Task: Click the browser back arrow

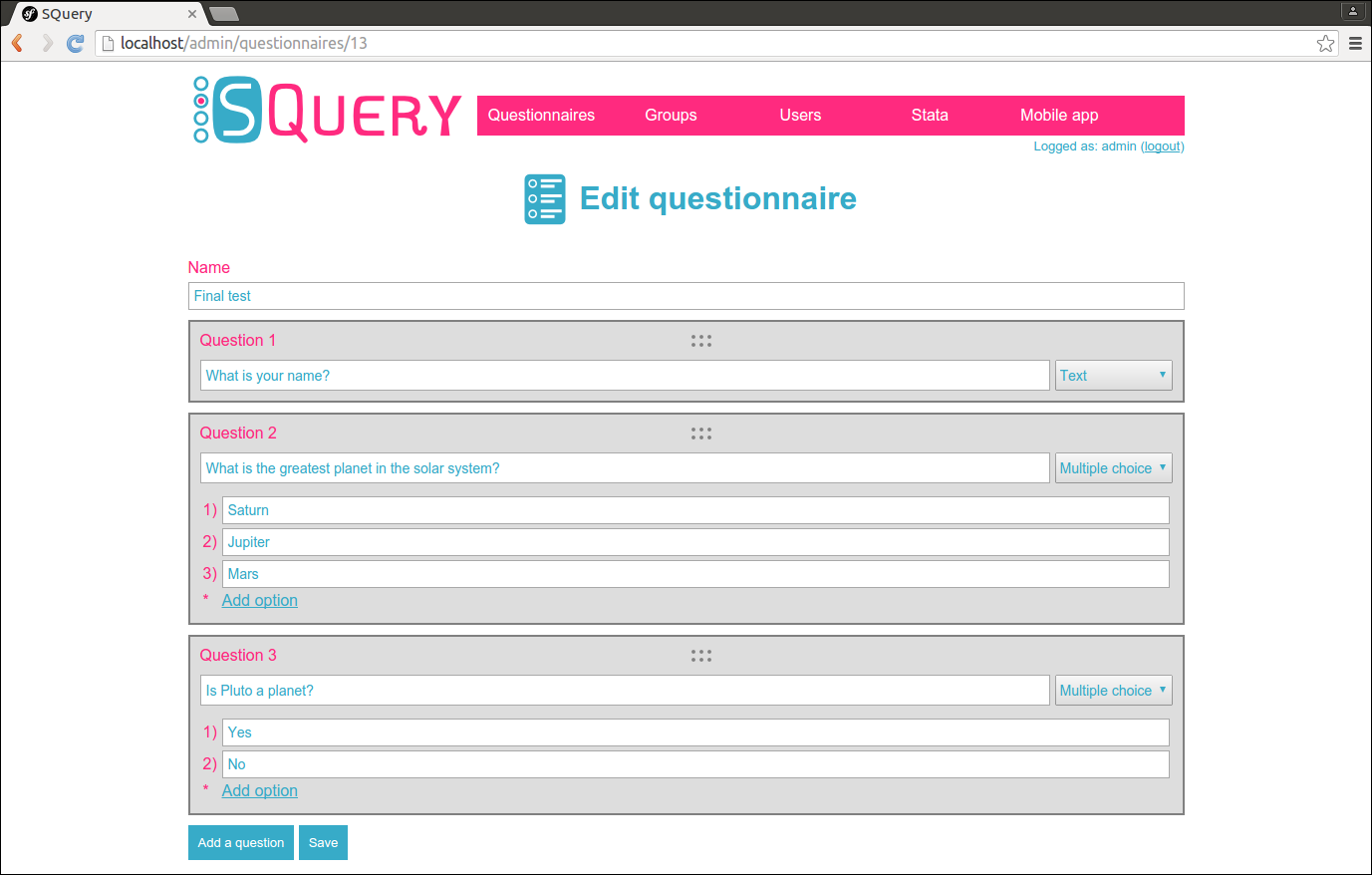Action: click(16, 43)
